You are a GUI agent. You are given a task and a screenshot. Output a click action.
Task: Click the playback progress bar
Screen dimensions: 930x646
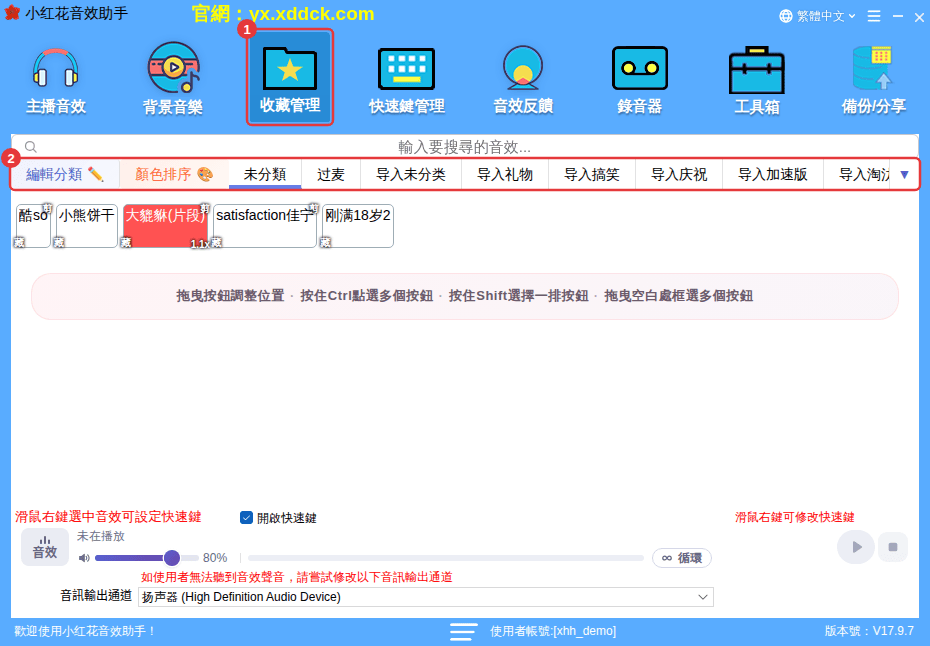tap(445, 558)
